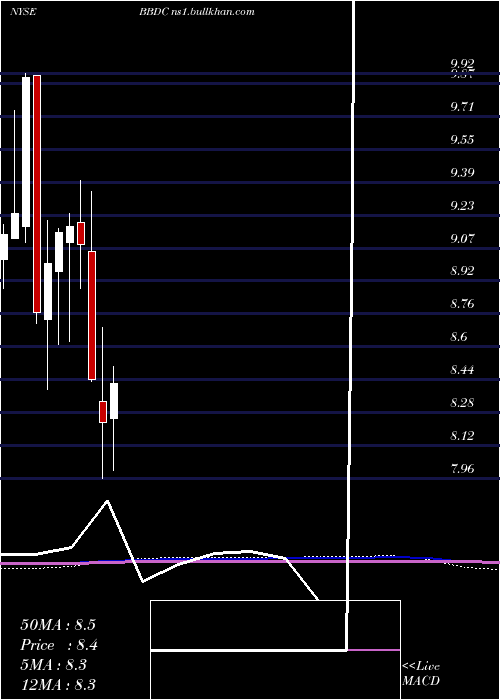Click the 9.92 price axis label
The image size is (500, 700).
pos(462,65)
